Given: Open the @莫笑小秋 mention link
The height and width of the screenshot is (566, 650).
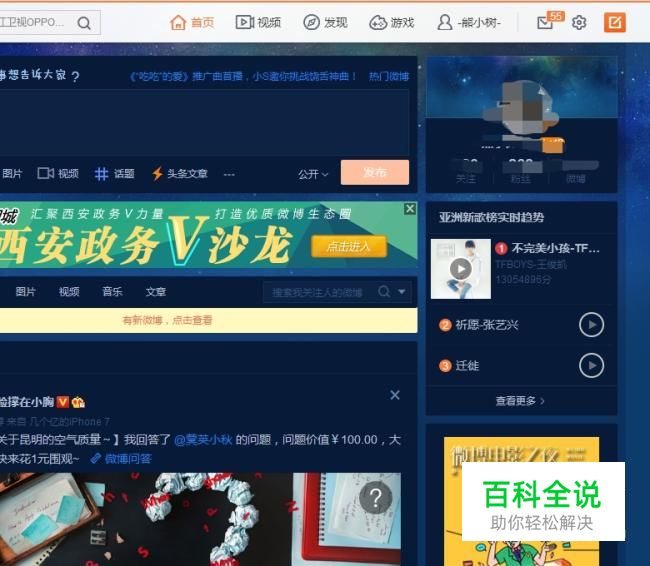Looking at the screenshot, I should point(203,440).
